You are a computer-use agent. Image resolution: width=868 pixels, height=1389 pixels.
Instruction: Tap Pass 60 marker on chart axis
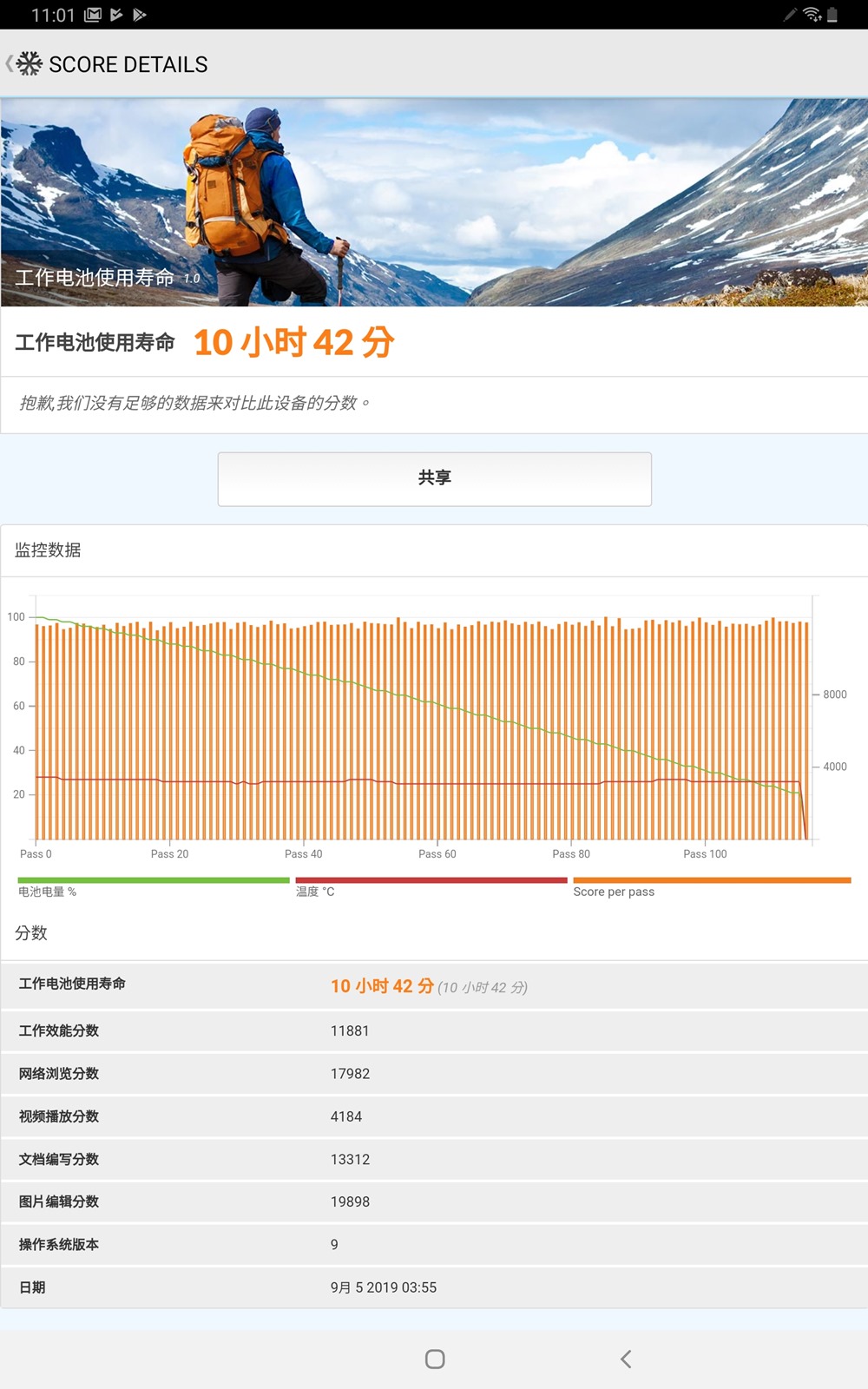(437, 853)
